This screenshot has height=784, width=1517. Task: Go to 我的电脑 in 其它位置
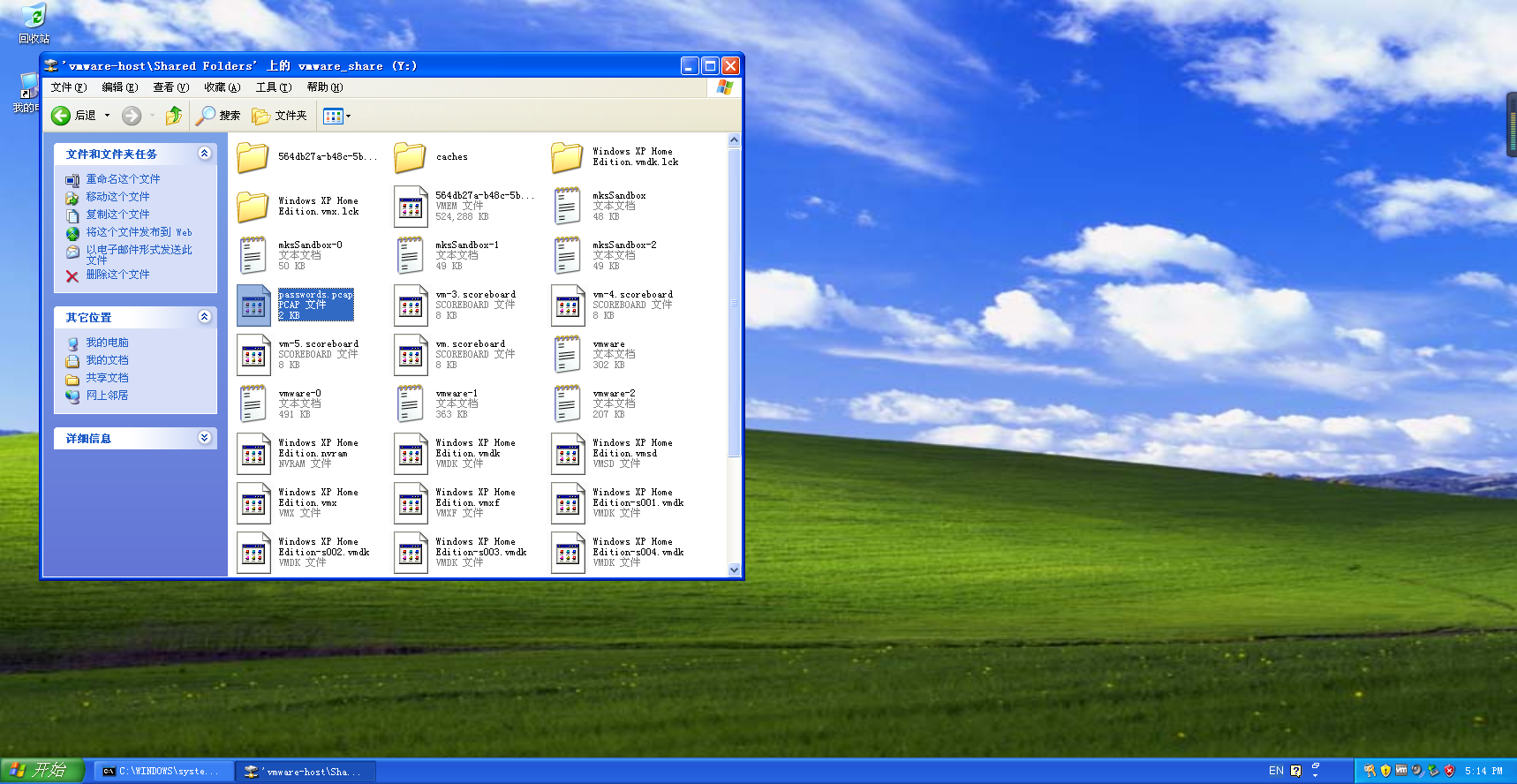point(107,343)
